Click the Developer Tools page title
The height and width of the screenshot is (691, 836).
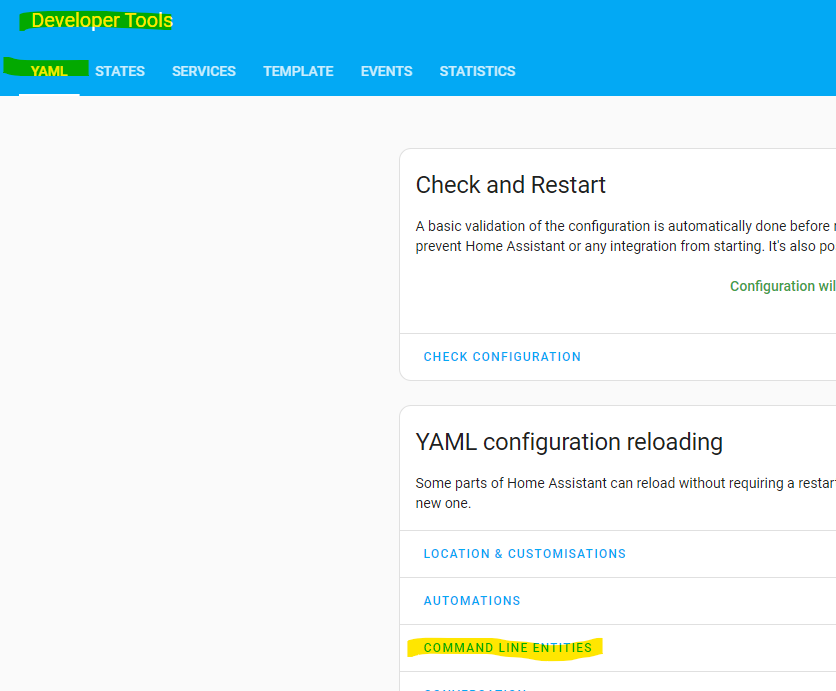(102, 20)
